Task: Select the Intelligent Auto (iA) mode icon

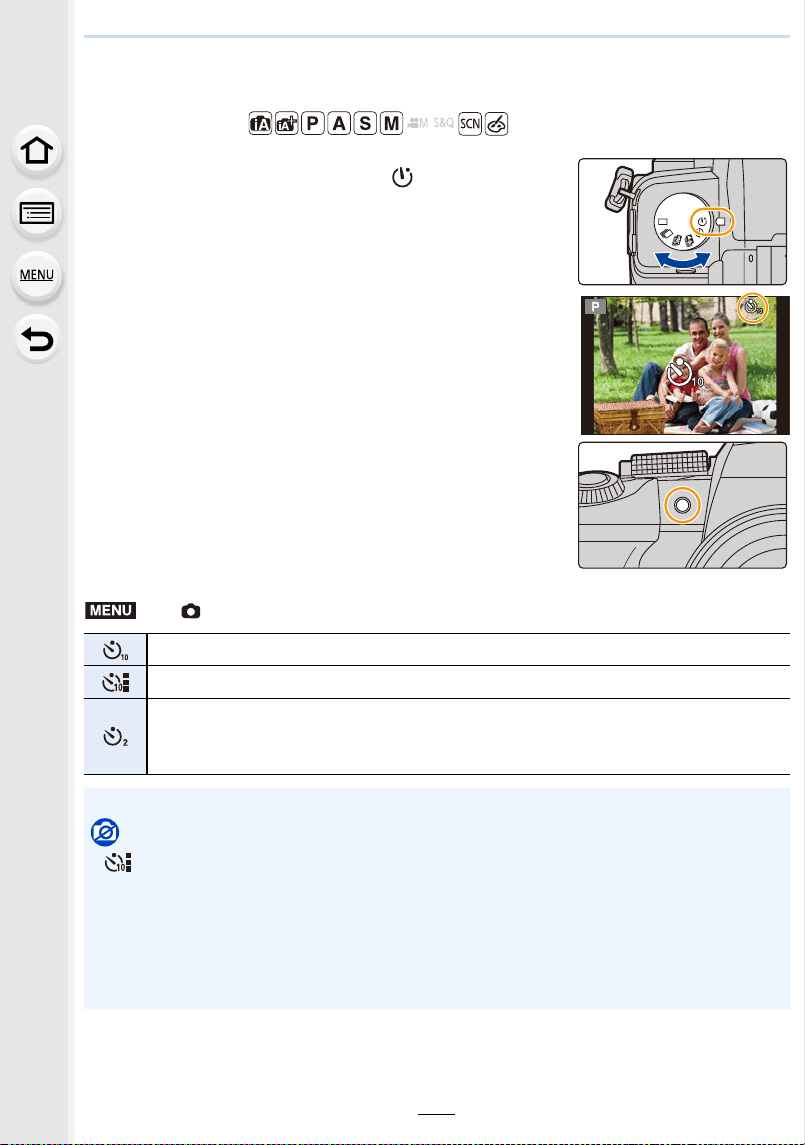Action: point(260,123)
